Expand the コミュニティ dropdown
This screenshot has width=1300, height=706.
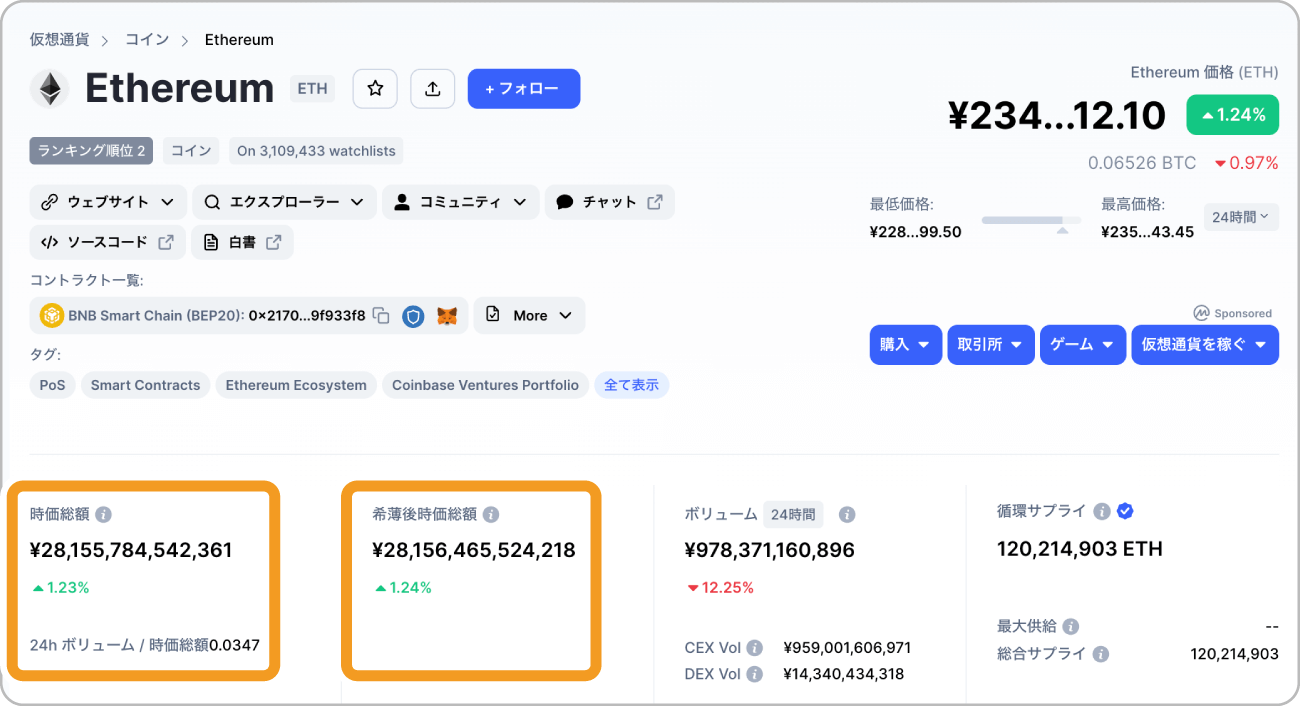(461, 202)
